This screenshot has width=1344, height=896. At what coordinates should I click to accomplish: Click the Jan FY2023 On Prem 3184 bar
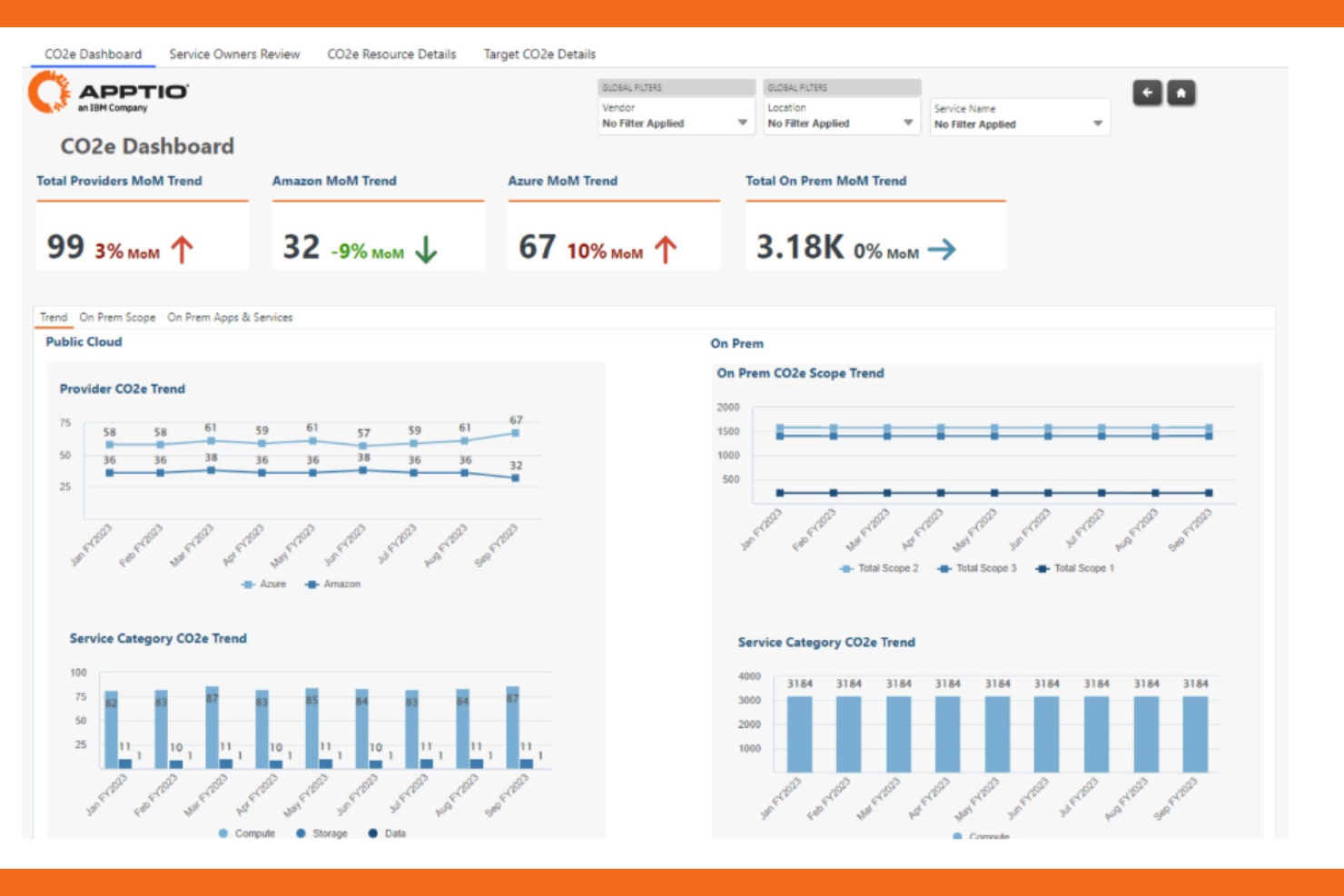pos(799,734)
